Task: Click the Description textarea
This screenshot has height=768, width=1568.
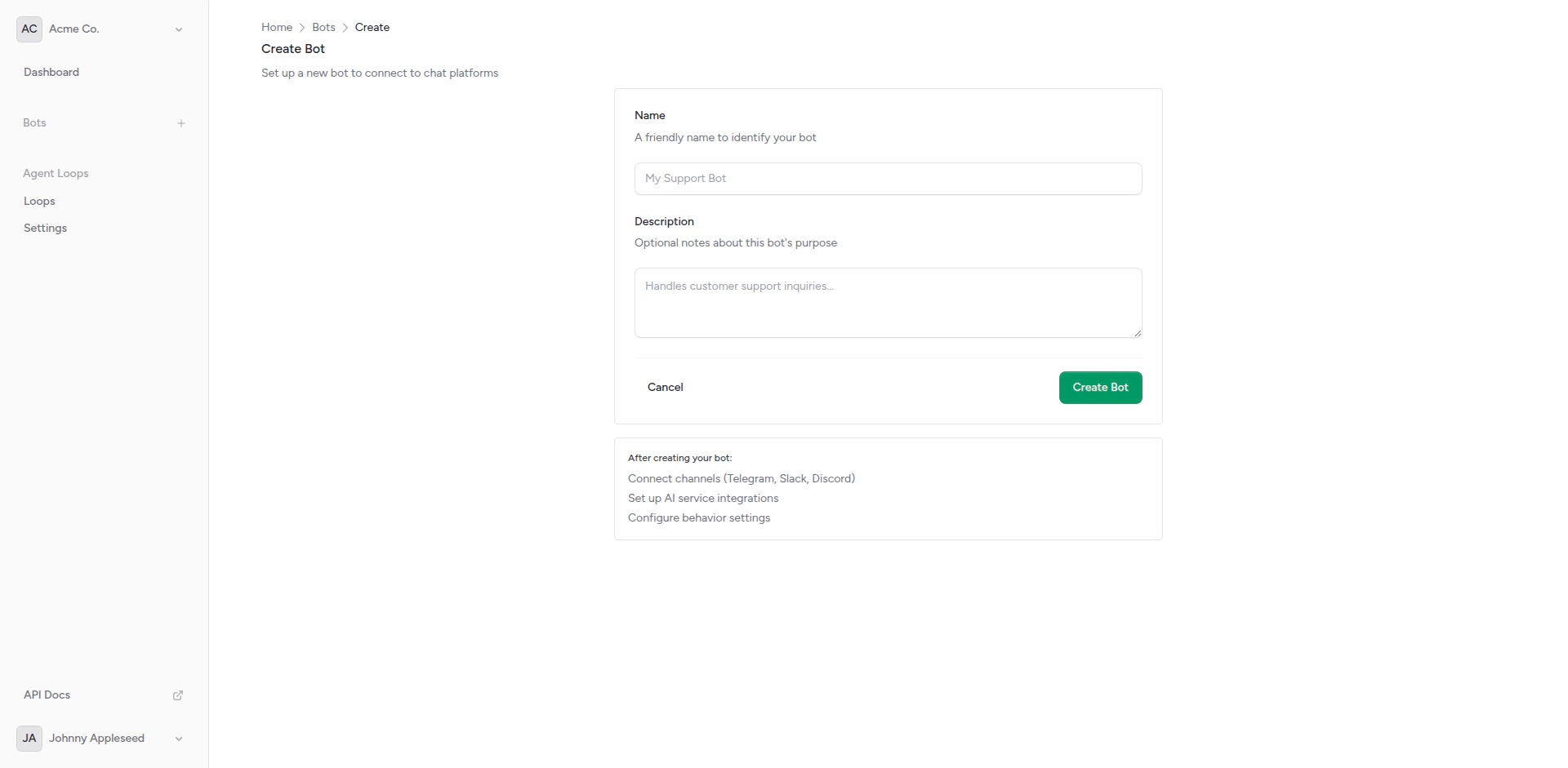Action: tap(888, 303)
